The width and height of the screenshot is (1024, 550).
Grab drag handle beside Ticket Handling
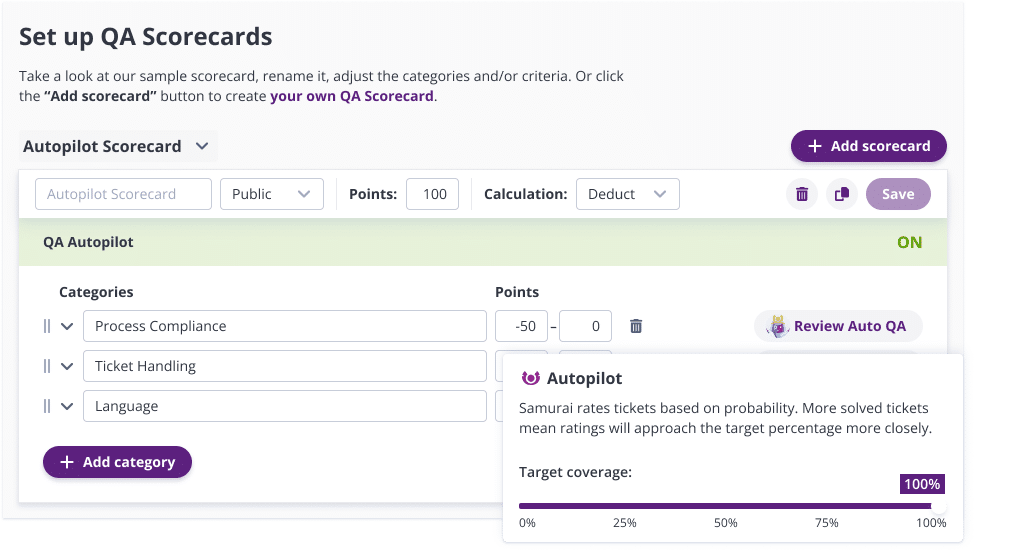click(47, 366)
